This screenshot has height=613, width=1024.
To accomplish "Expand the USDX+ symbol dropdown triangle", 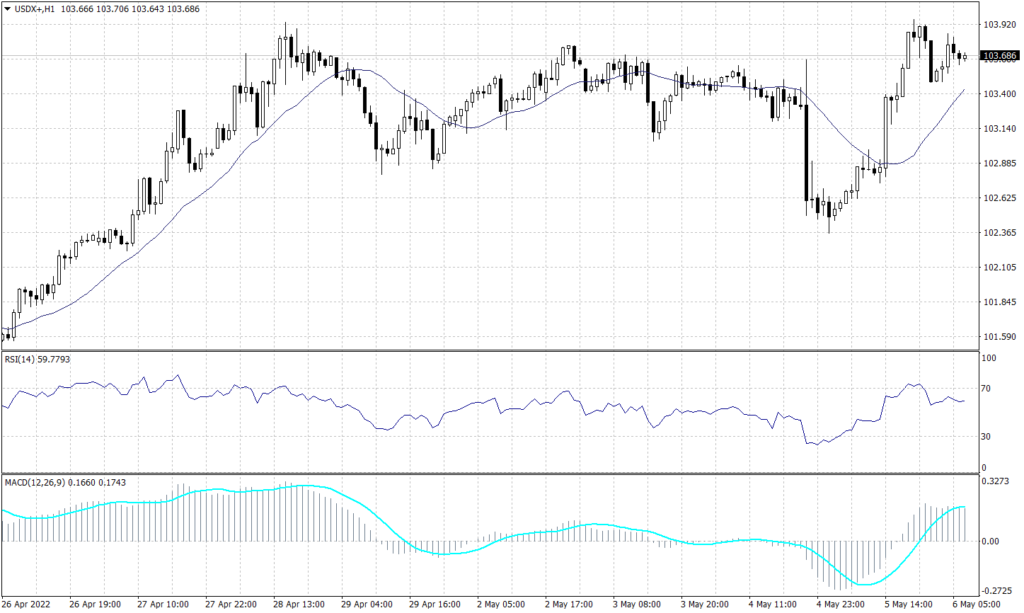I will tap(8, 8).
